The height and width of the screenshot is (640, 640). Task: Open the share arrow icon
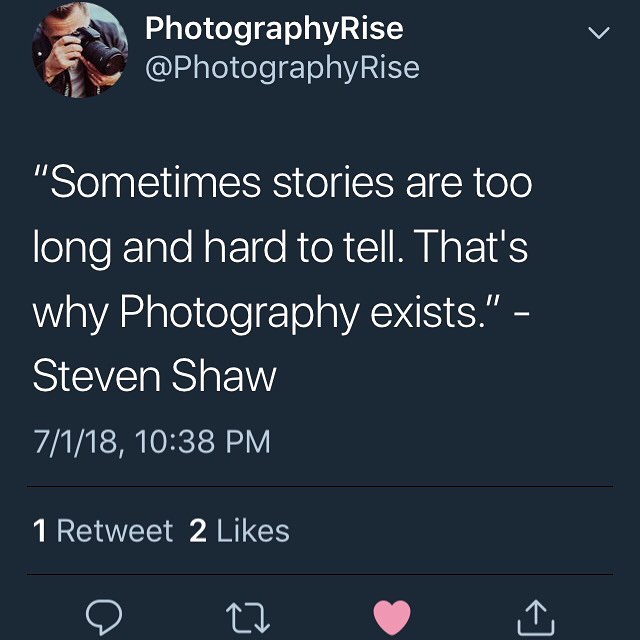tap(536, 618)
